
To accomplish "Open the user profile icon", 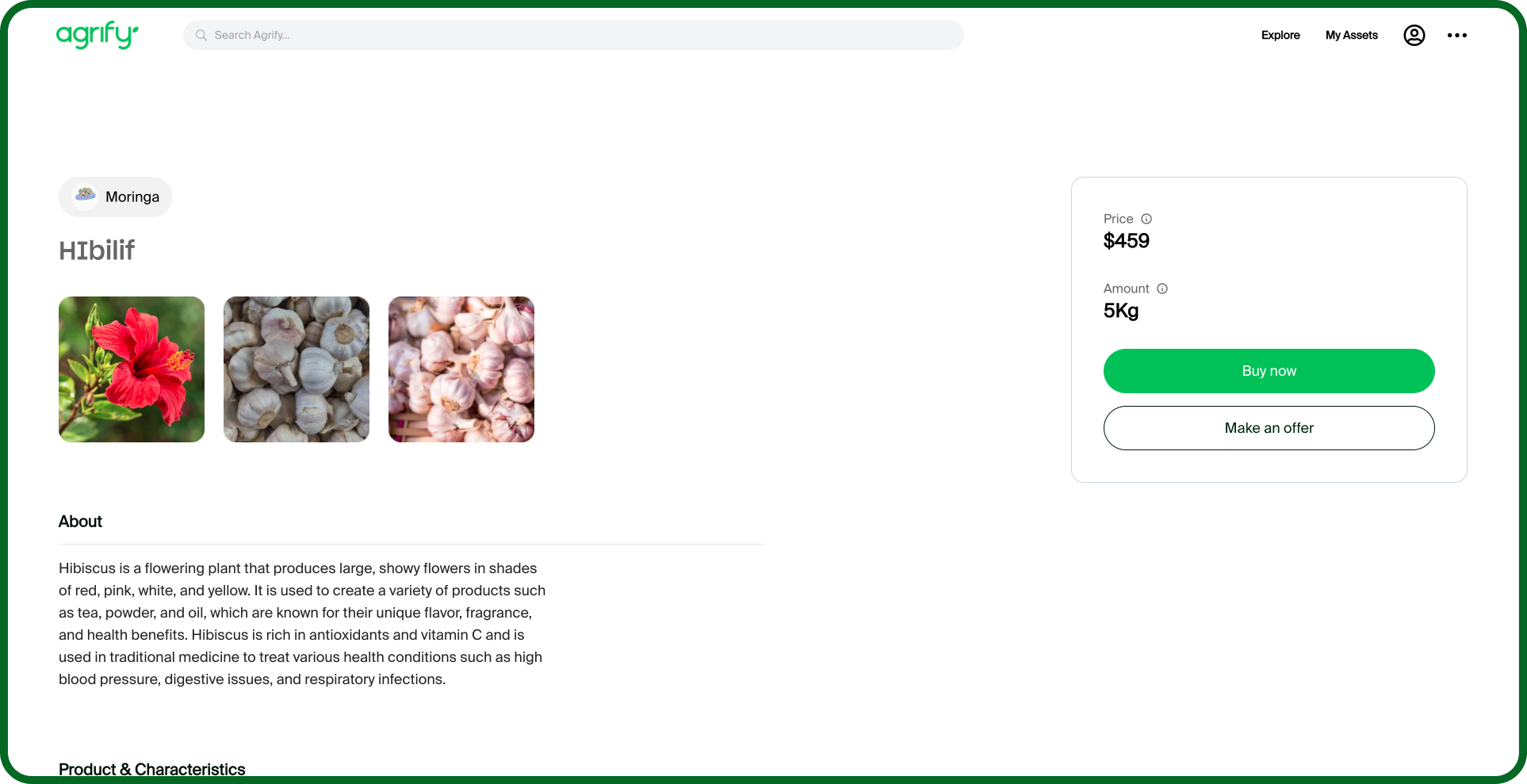I will click(1414, 35).
